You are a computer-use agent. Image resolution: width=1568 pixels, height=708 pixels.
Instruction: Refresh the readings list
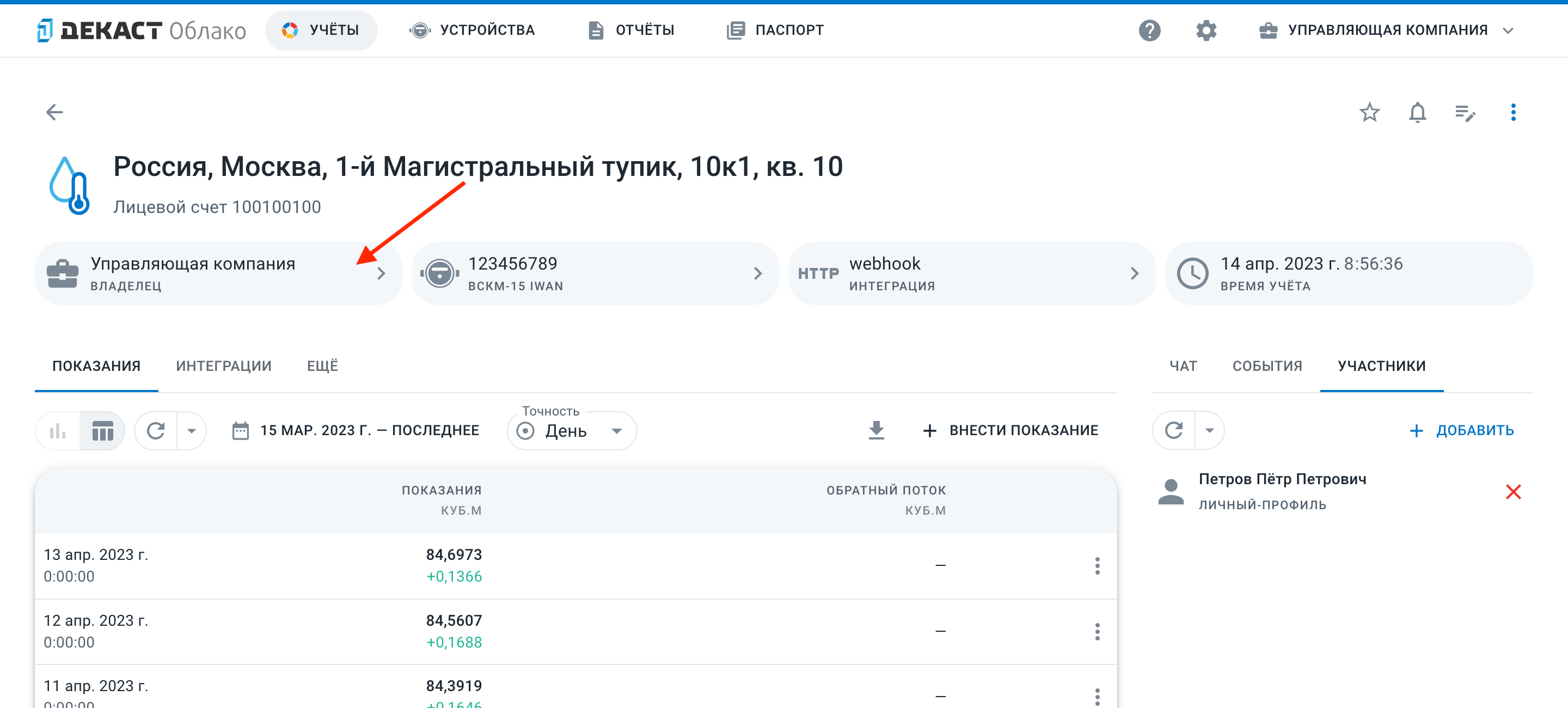pos(156,431)
